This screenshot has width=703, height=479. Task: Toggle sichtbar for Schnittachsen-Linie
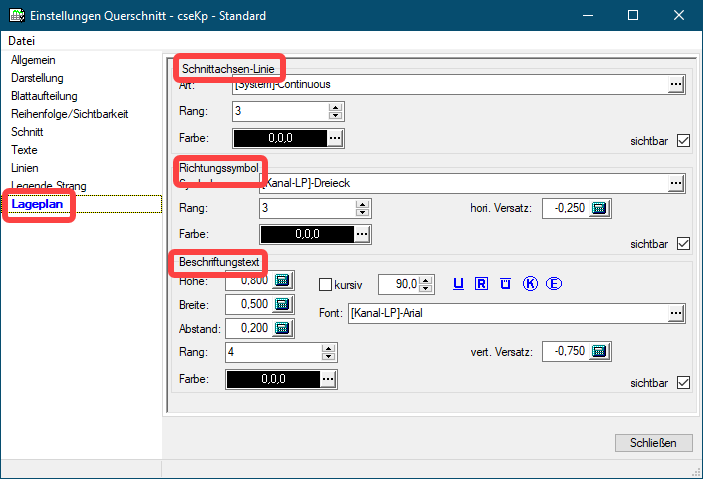coord(684,140)
